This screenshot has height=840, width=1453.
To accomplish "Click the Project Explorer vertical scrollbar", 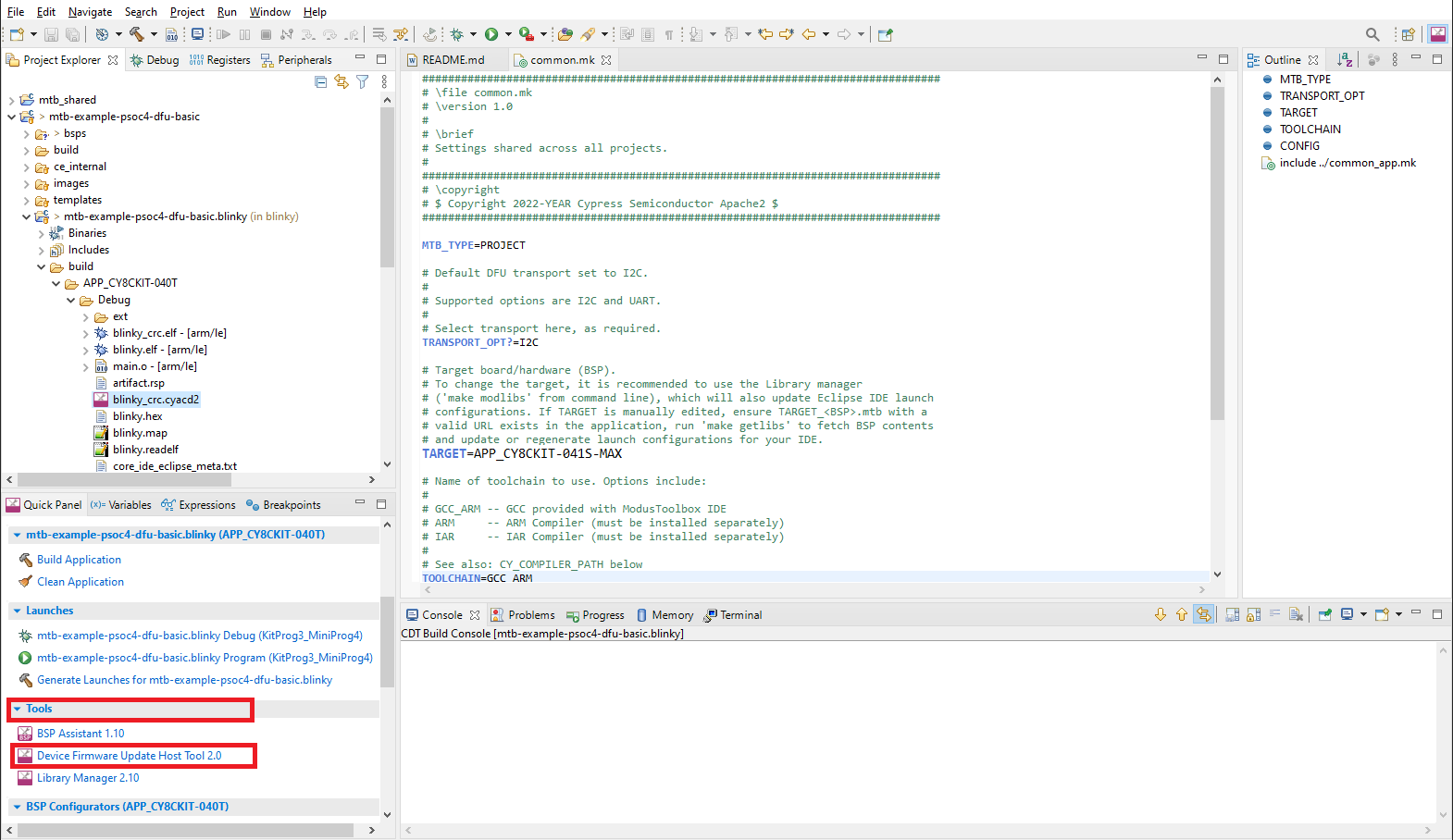I will point(387,185).
